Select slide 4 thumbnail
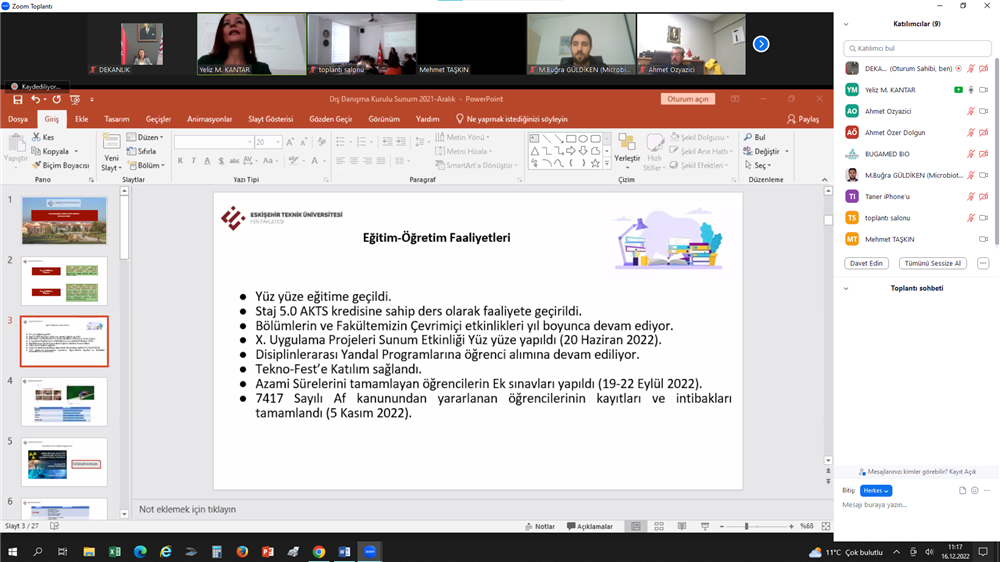Viewport: 1000px width, 562px height. click(x=64, y=401)
